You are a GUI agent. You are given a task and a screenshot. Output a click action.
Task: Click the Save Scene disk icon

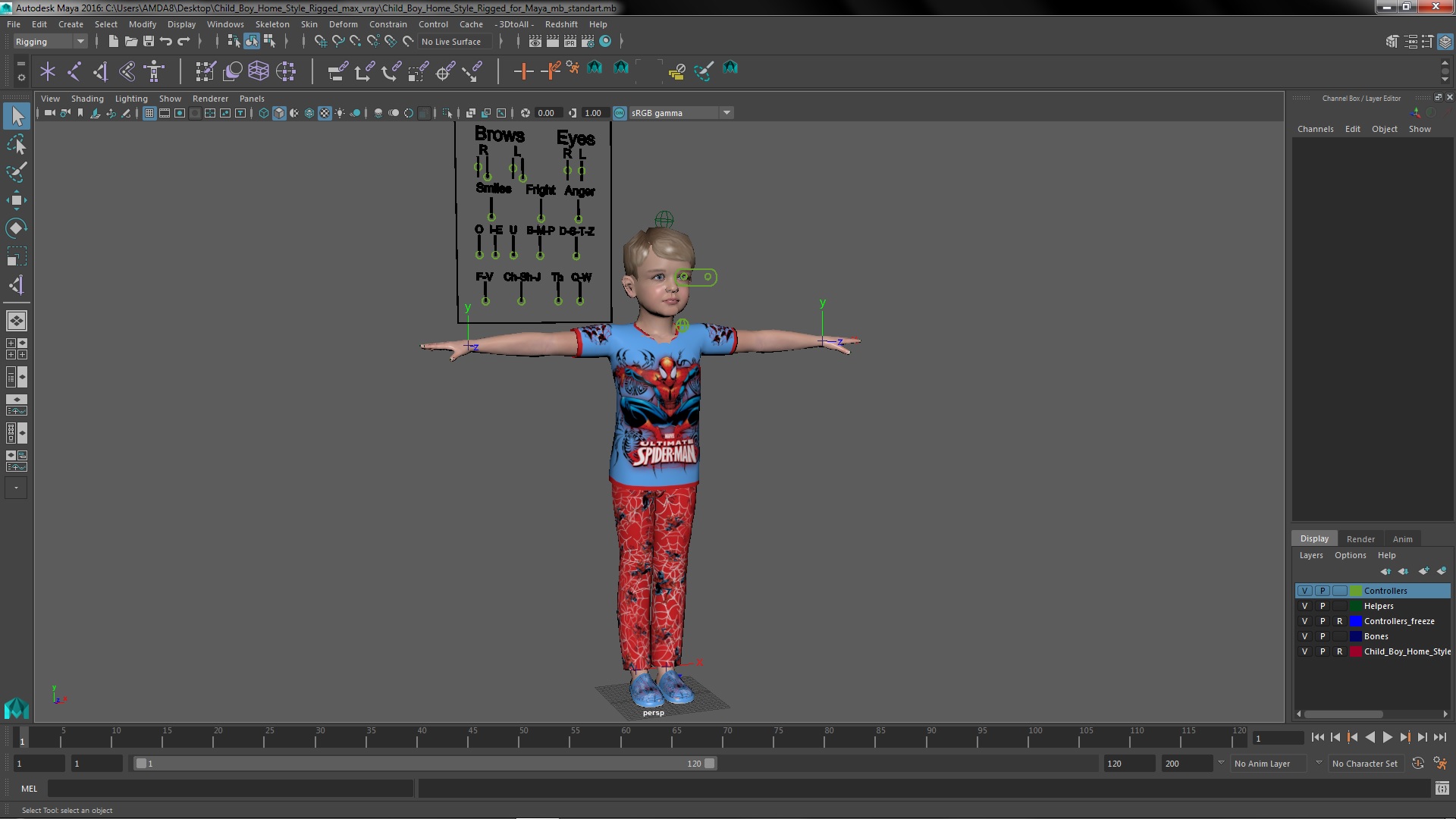pos(149,41)
